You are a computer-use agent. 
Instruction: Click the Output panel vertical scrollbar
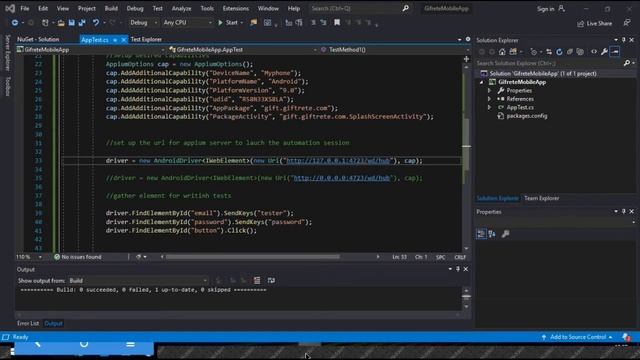tap(466, 299)
